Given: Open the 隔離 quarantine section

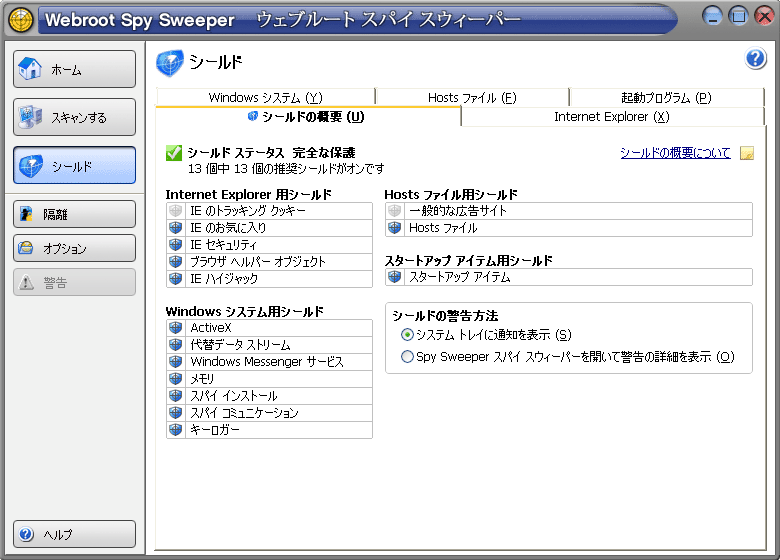Looking at the screenshot, I should [75, 214].
